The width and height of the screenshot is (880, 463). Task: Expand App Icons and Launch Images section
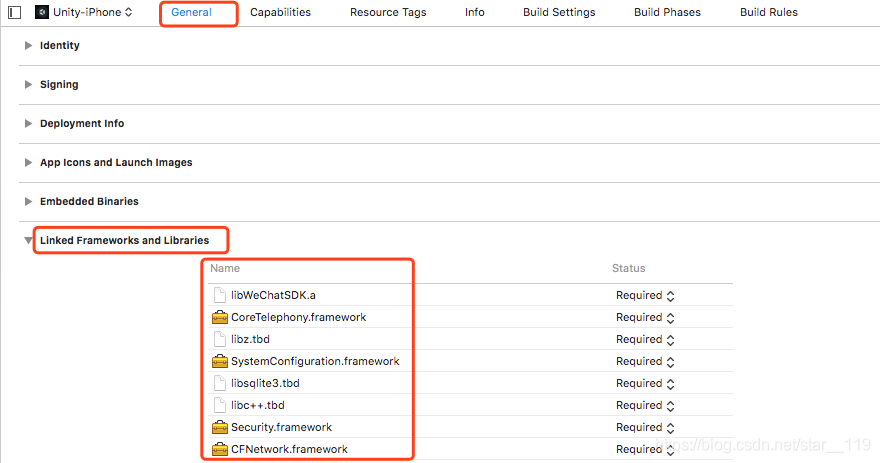tap(28, 162)
